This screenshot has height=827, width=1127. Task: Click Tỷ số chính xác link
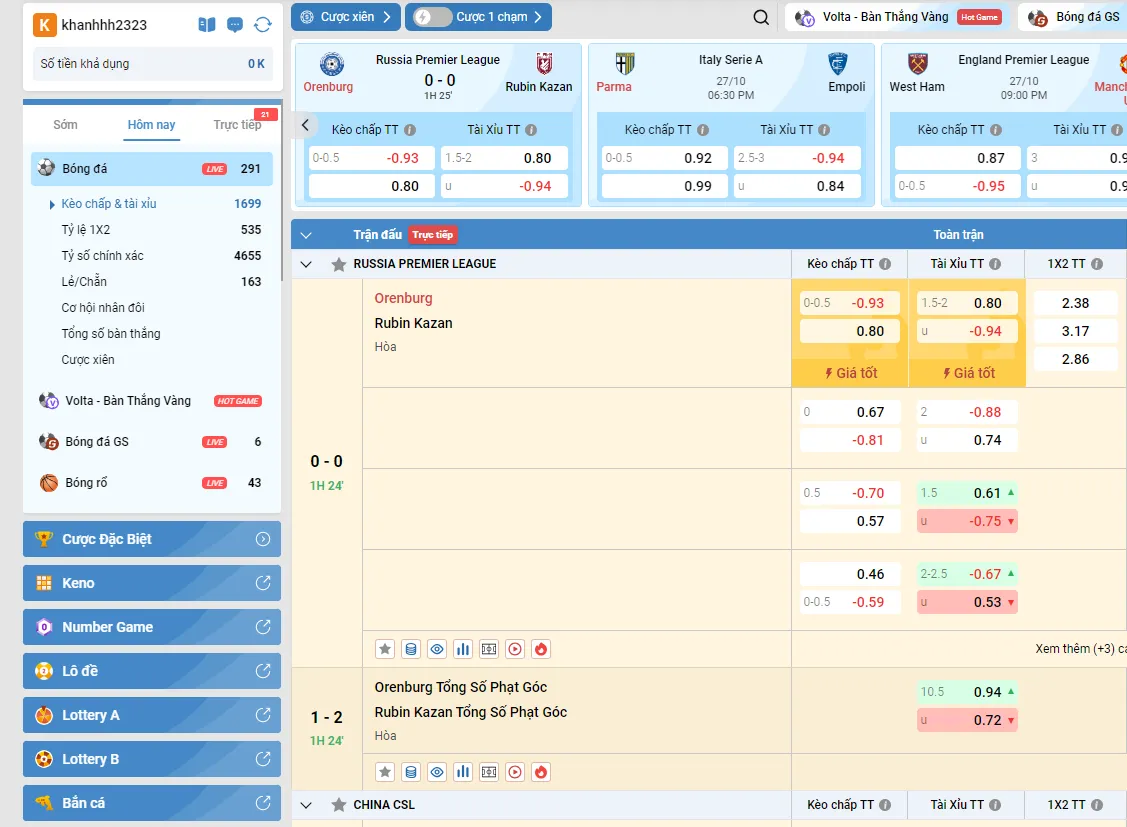click(x=102, y=256)
